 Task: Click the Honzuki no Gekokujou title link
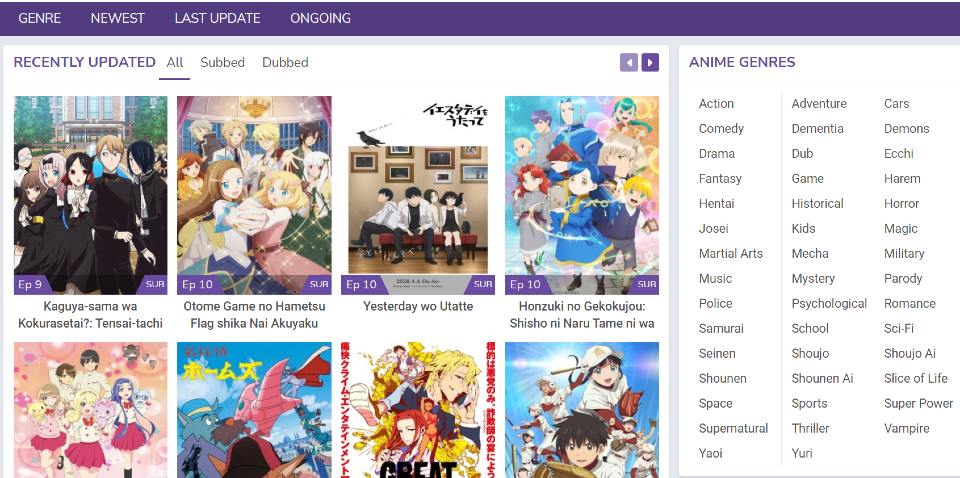(582, 315)
